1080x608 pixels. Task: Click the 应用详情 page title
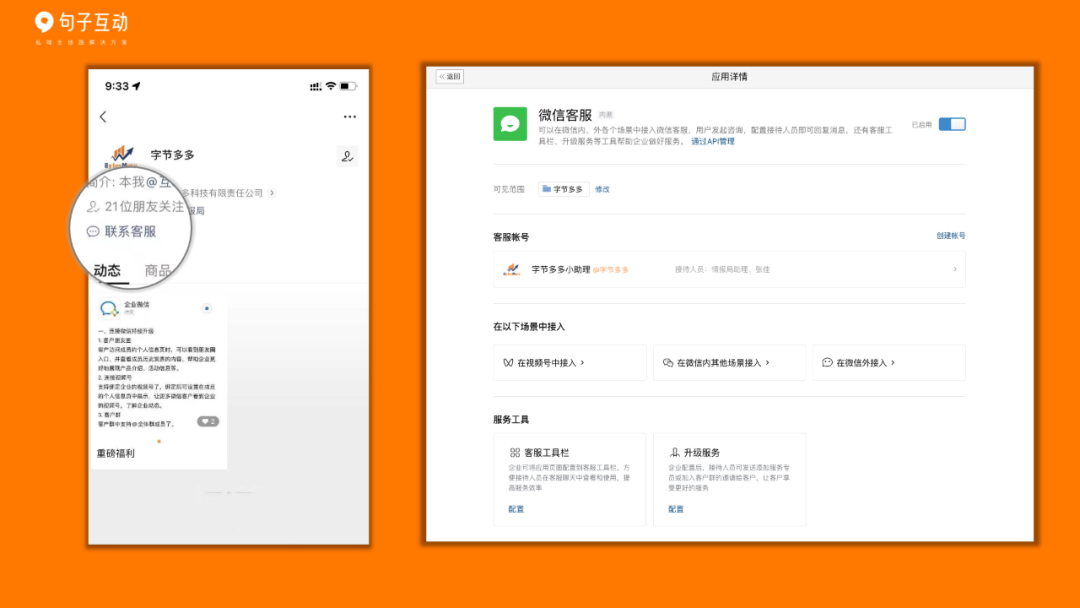tap(729, 76)
